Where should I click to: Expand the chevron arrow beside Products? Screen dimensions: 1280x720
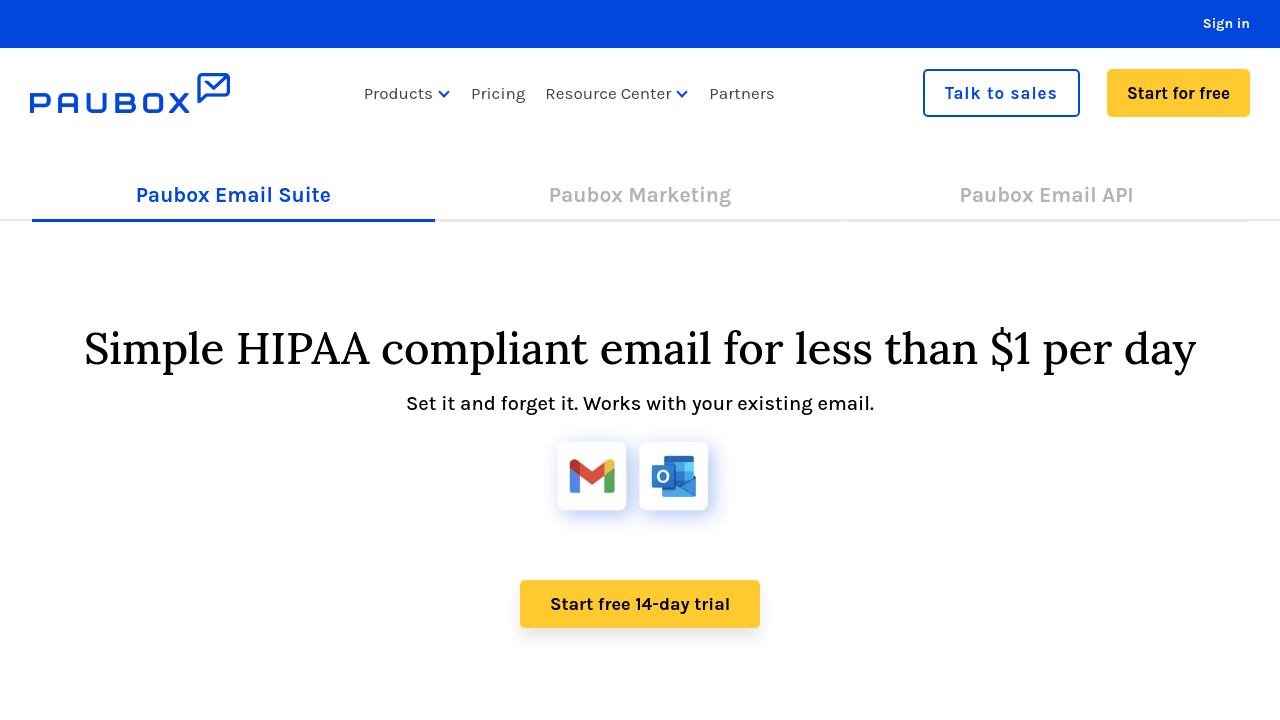[444, 94]
